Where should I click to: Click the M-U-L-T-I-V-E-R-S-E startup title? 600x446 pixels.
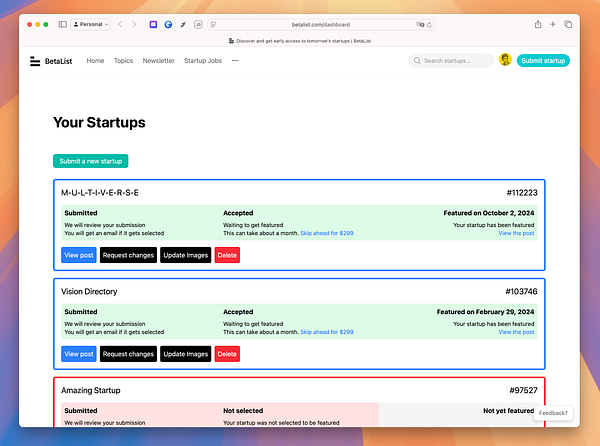click(x=99, y=193)
